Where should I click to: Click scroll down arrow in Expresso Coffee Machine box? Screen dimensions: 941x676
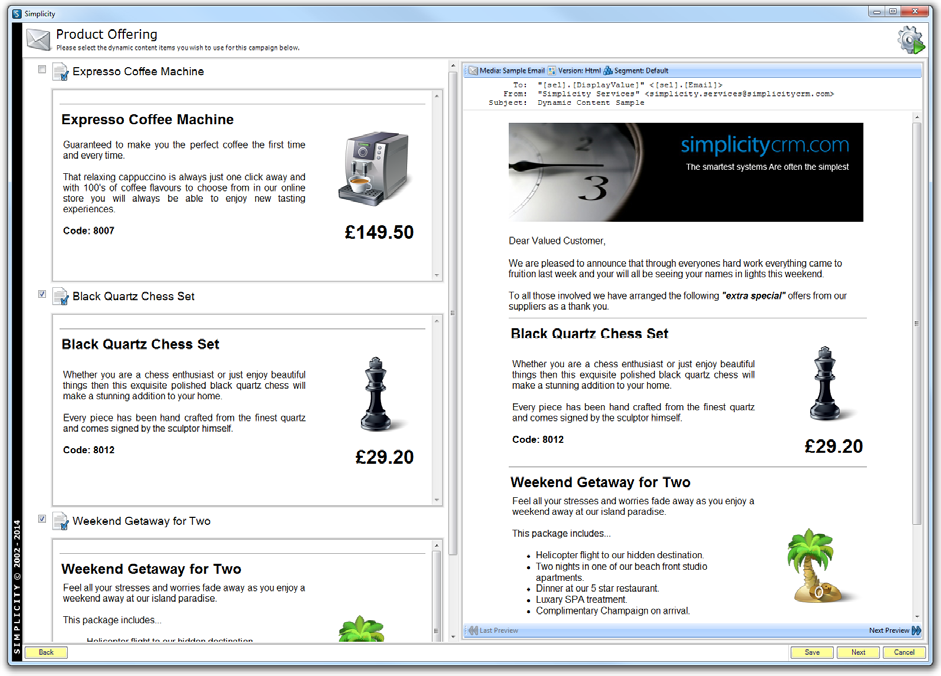(437, 275)
